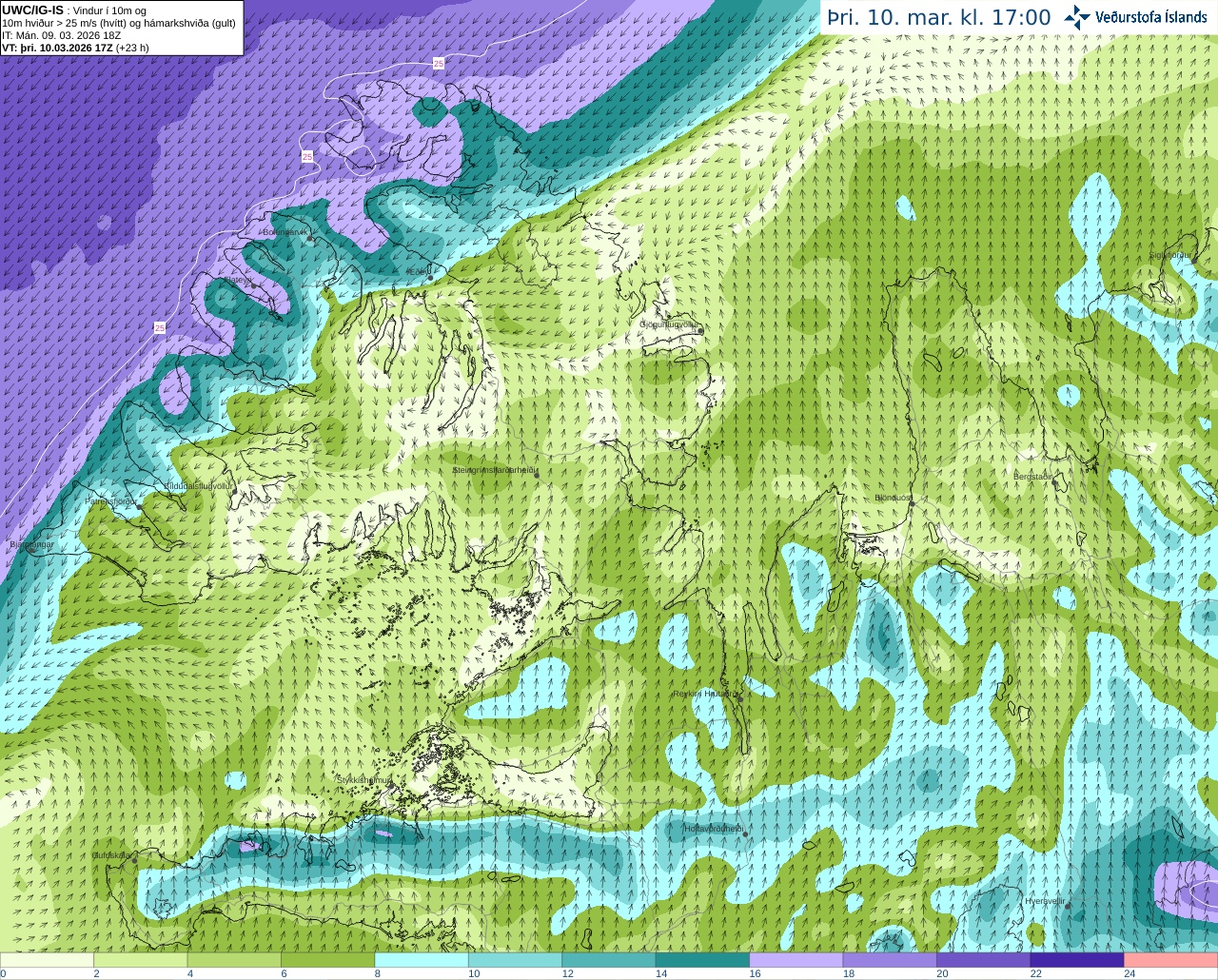Click the Æðey station marker
The image size is (1218, 980).
(430, 277)
